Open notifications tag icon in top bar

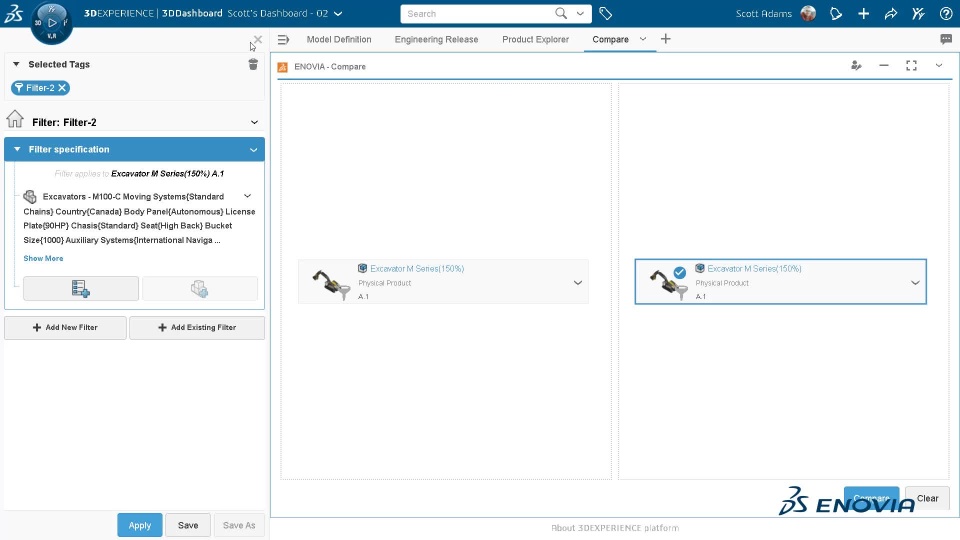pos(836,13)
